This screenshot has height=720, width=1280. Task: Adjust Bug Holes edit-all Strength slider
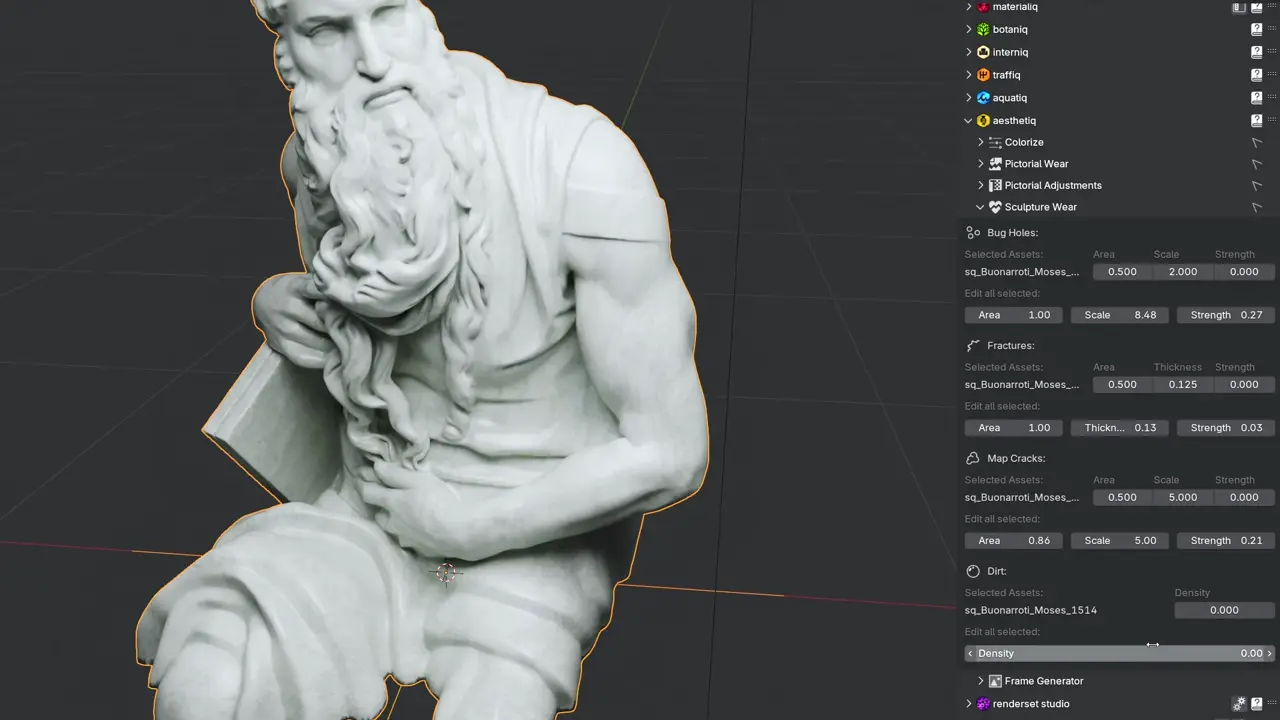click(1226, 315)
